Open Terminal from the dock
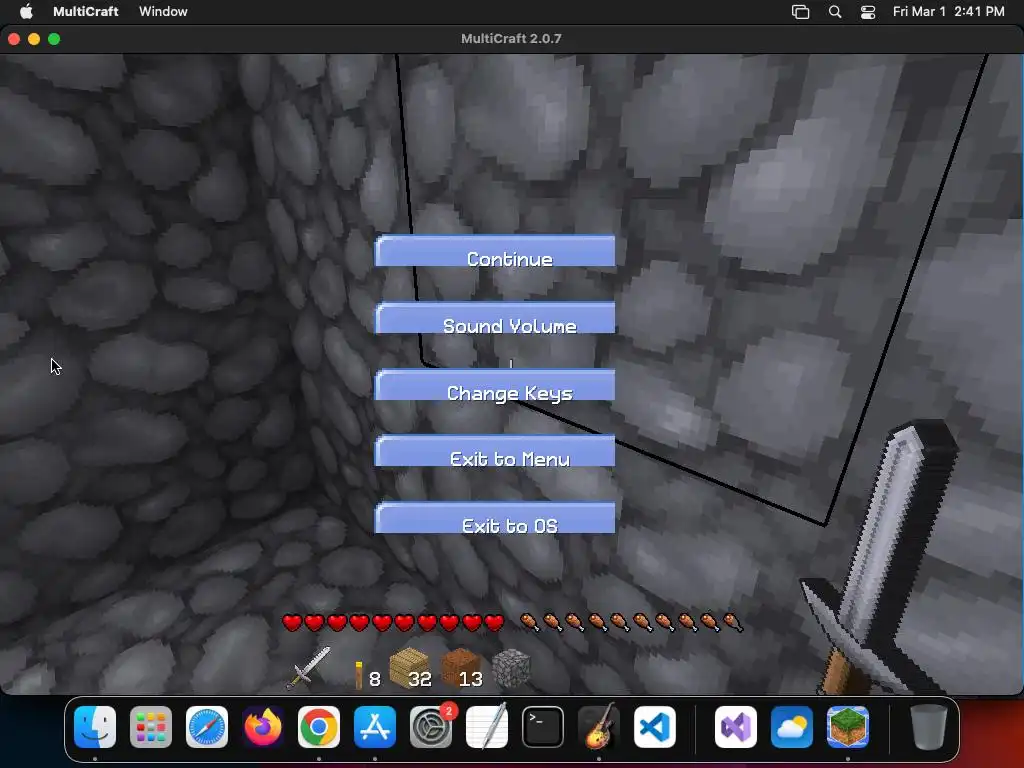 pyautogui.click(x=543, y=727)
